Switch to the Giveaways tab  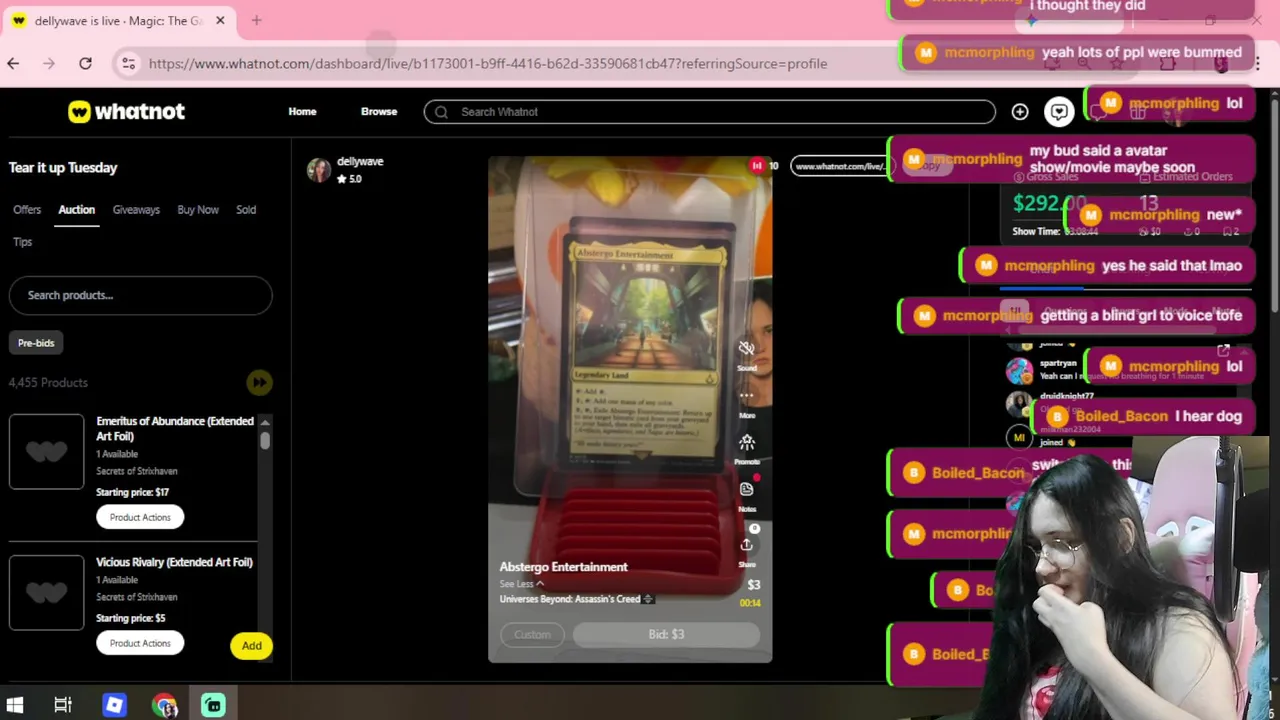136,210
